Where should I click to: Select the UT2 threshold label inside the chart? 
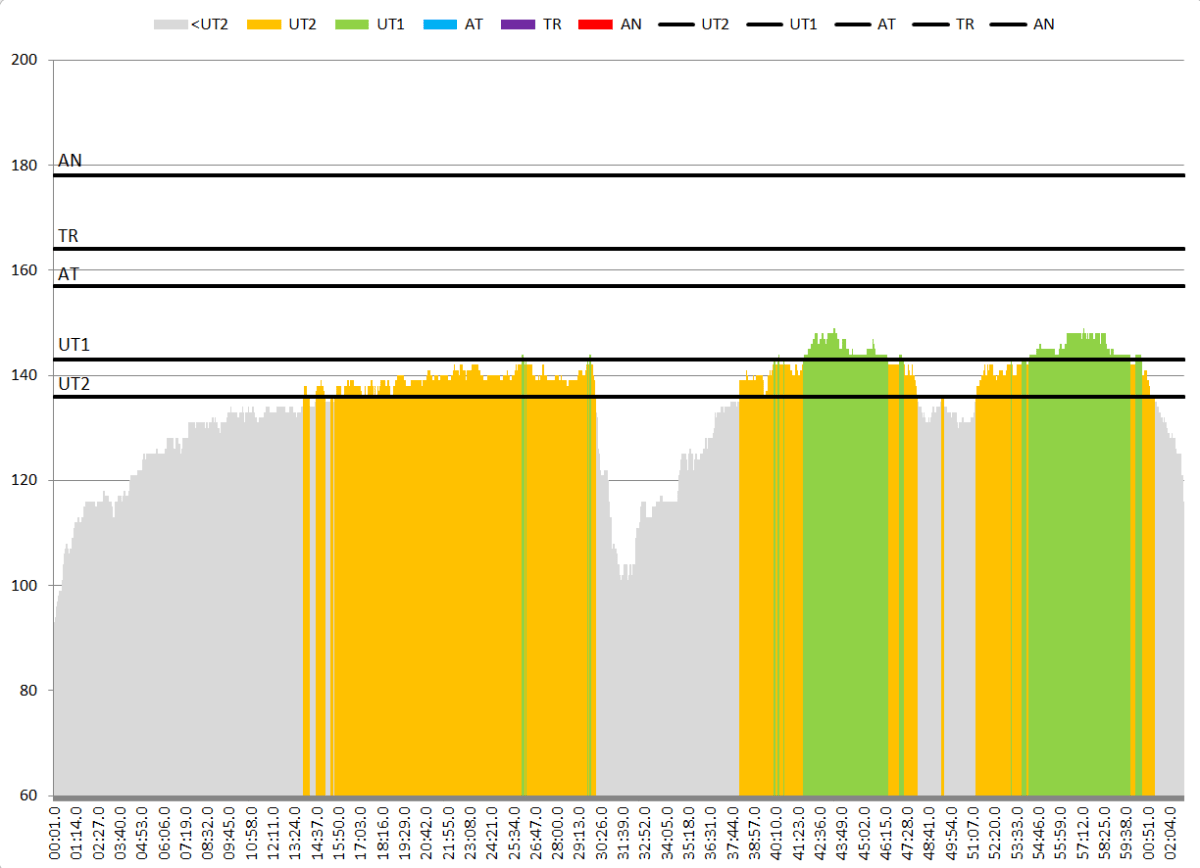74,383
